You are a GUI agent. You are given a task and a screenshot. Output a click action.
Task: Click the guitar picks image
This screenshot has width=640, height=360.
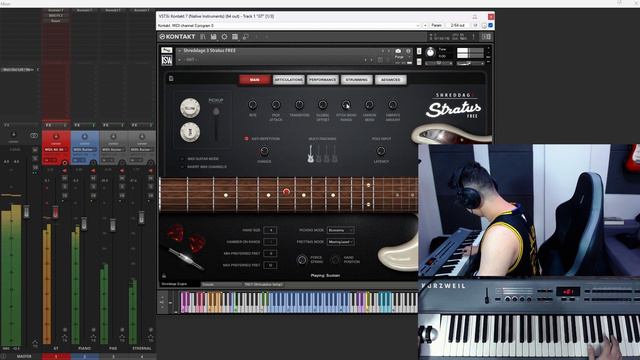click(186, 238)
